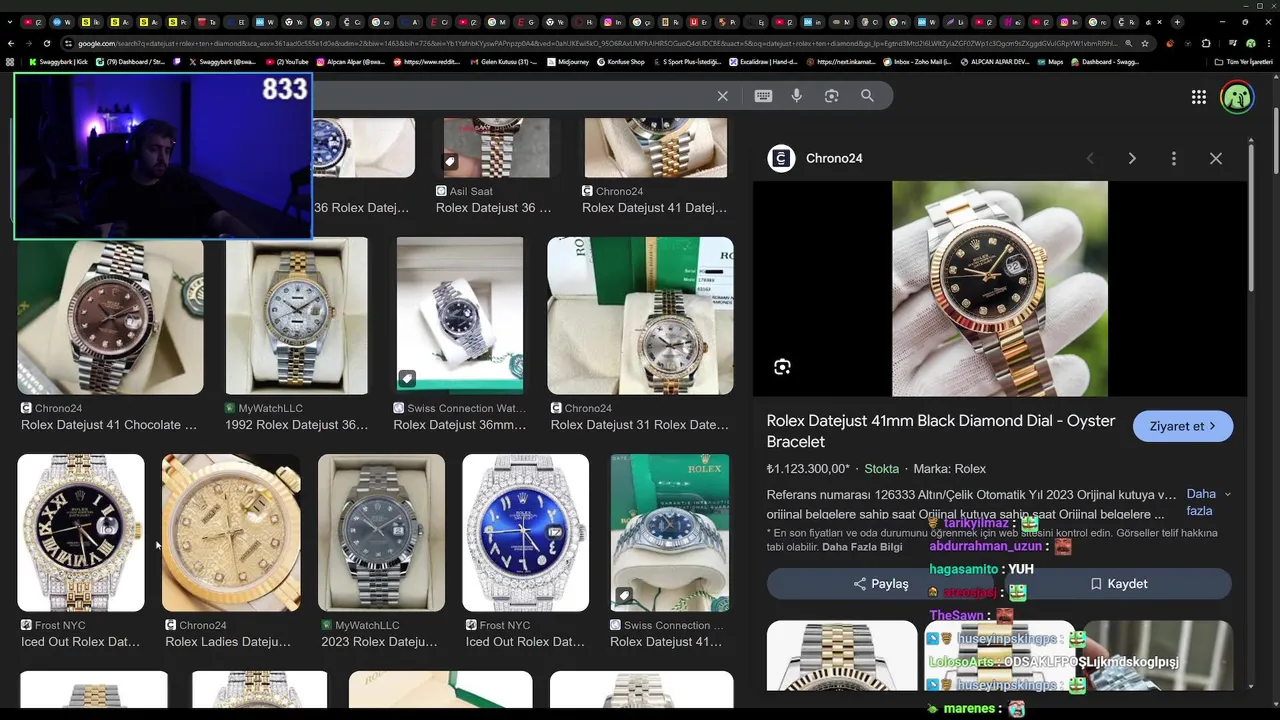Close the Chrono24 image preview panel
The height and width of the screenshot is (720, 1280).
[x=1216, y=159]
